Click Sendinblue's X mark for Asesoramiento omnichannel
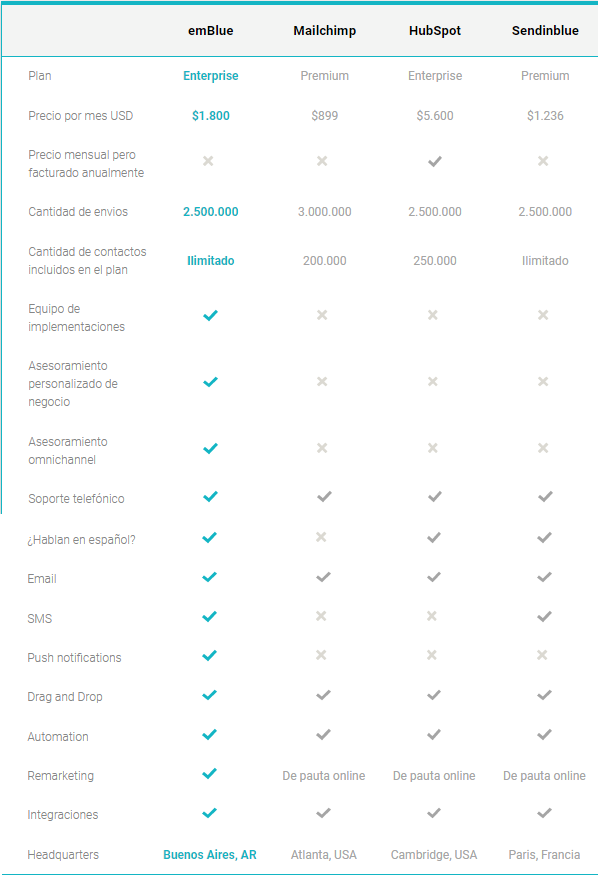The image size is (598, 875). 543,448
